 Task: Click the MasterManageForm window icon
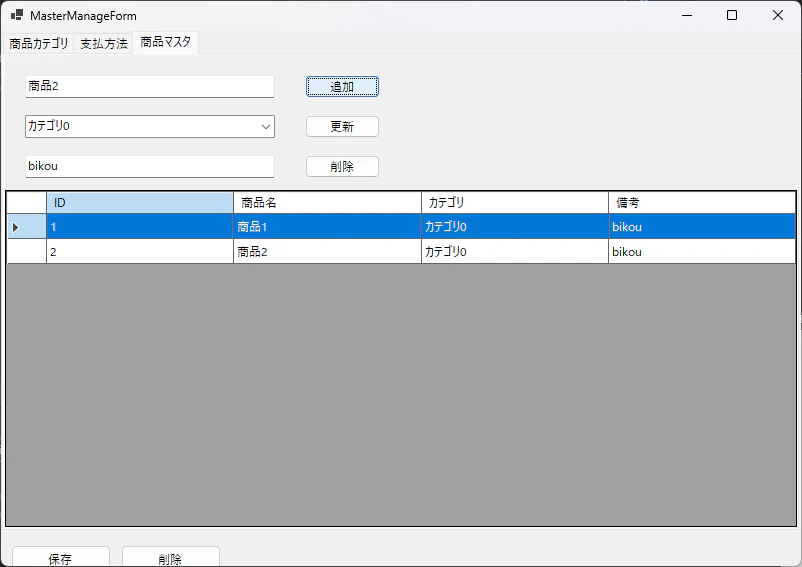tap(17, 15)
